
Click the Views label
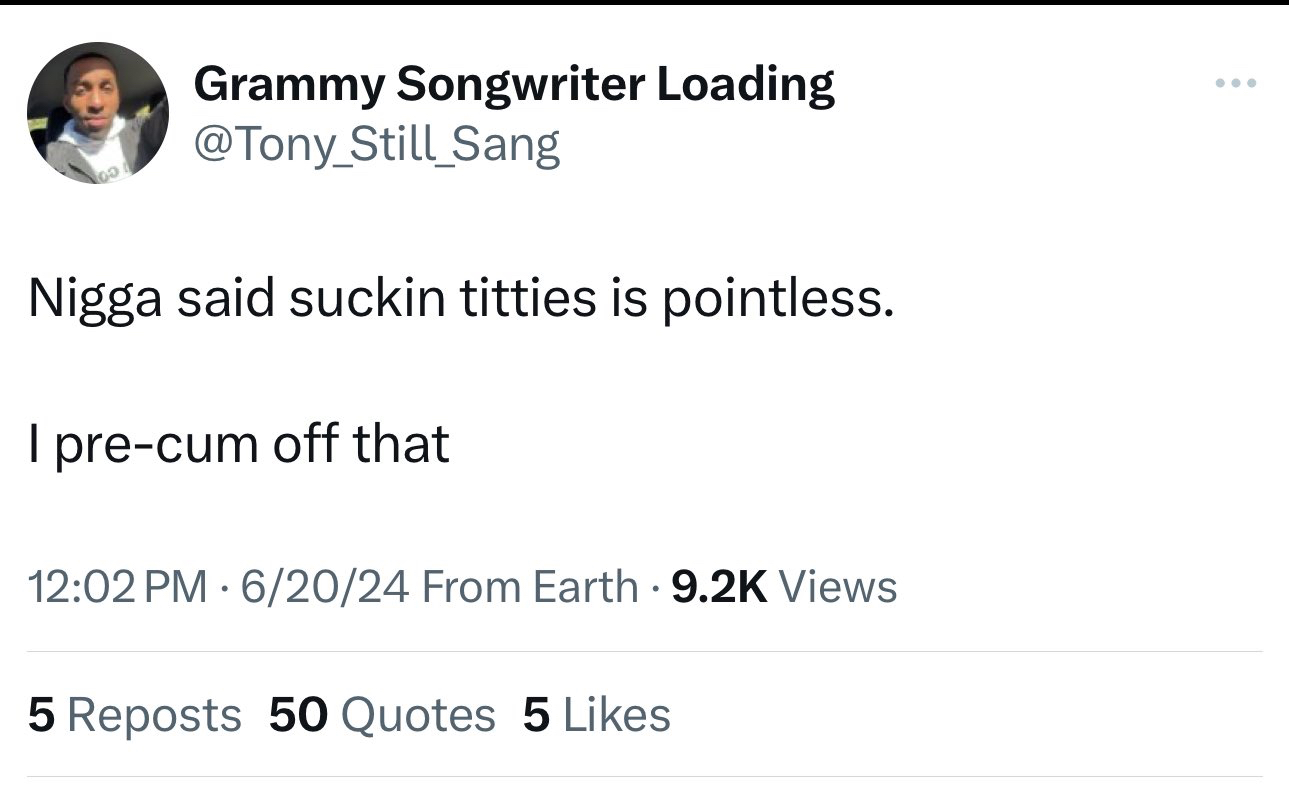click(837, 586)
